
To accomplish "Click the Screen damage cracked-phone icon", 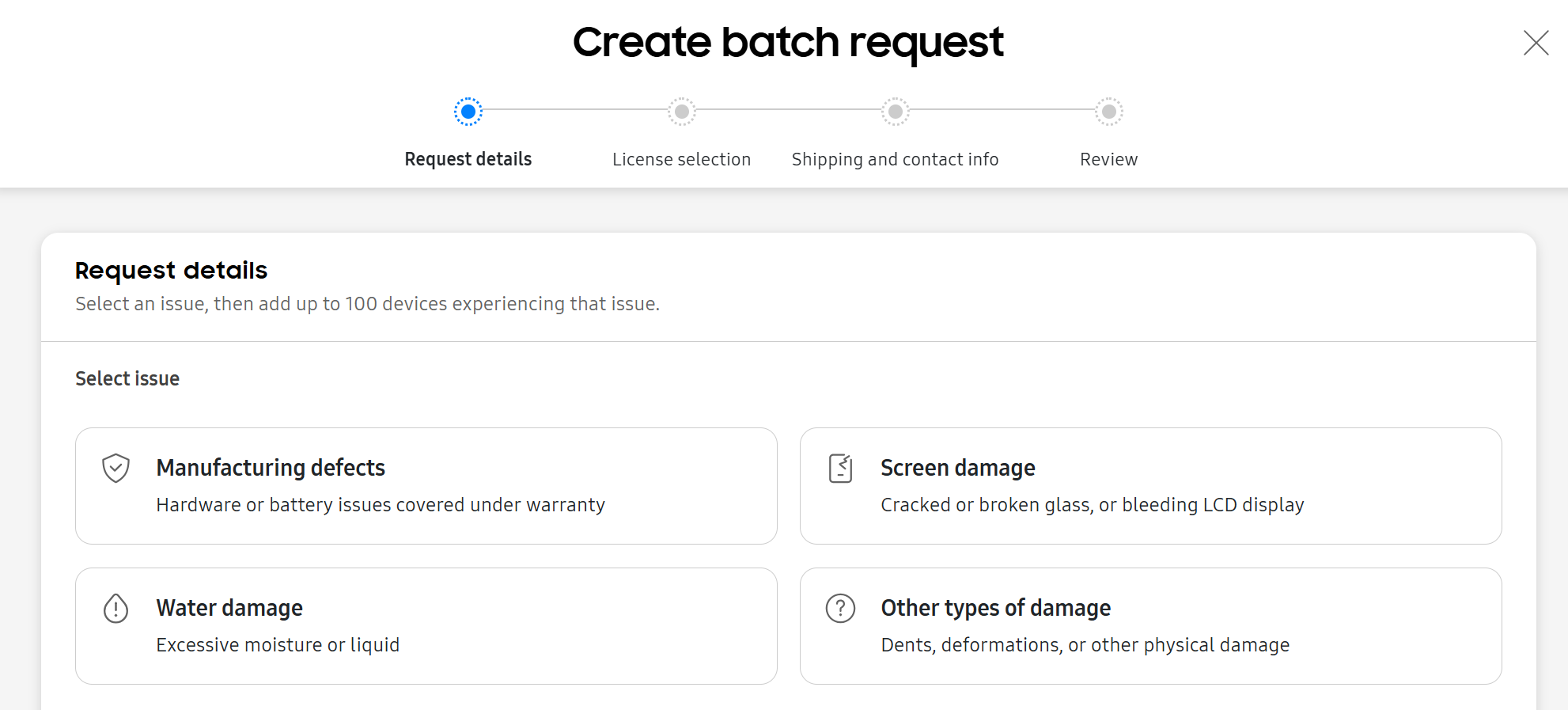I will click(840, 469).
